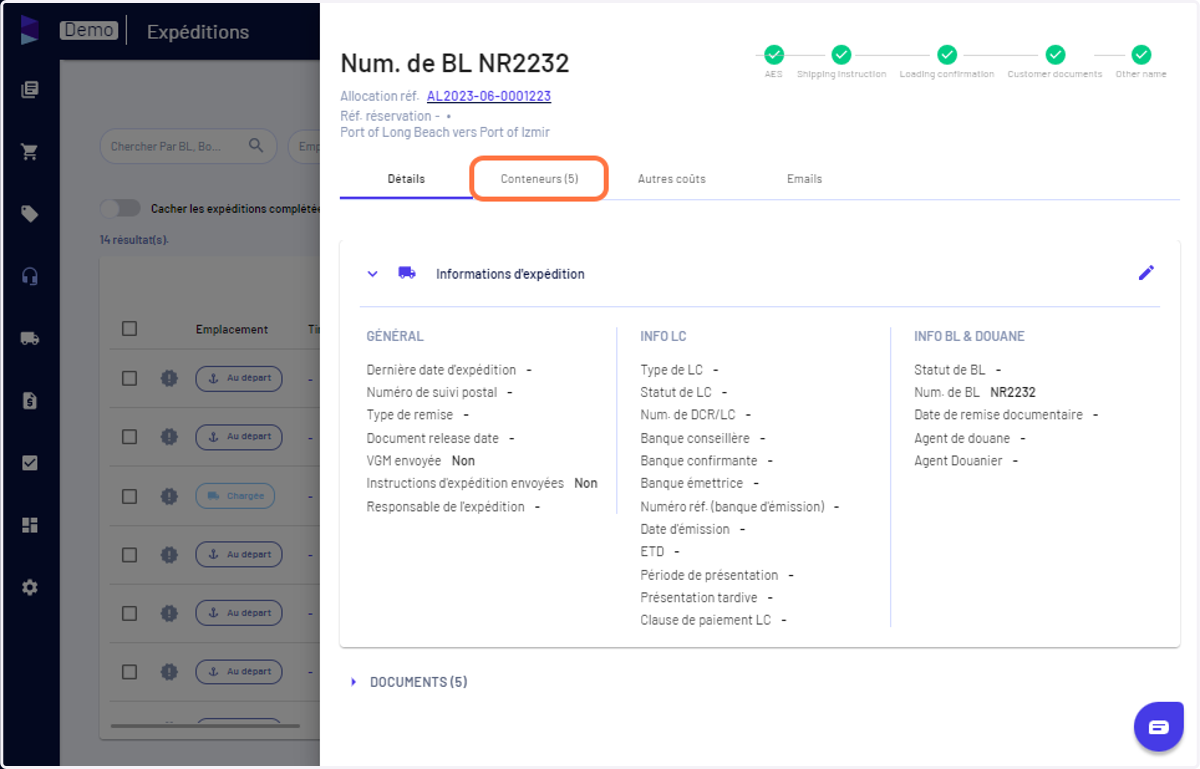Click the NR2232 value under Info BL & Douane
Image resolution: width=1200 pixels, height=769 pixels.
(x=1013, y=392)
